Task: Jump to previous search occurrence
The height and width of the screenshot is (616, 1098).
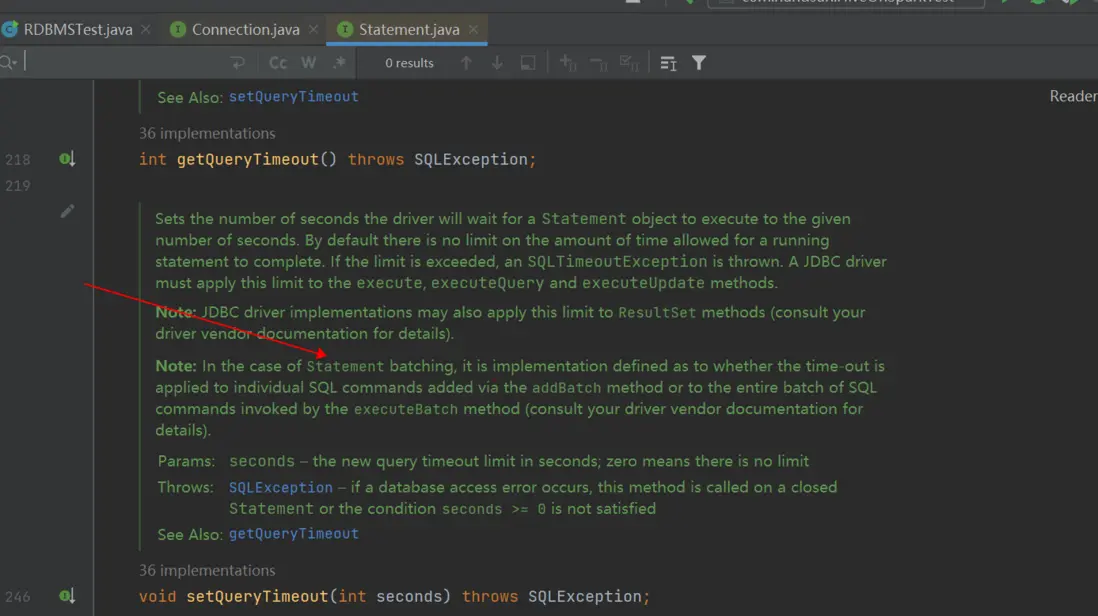Action: tap(466, 63)
